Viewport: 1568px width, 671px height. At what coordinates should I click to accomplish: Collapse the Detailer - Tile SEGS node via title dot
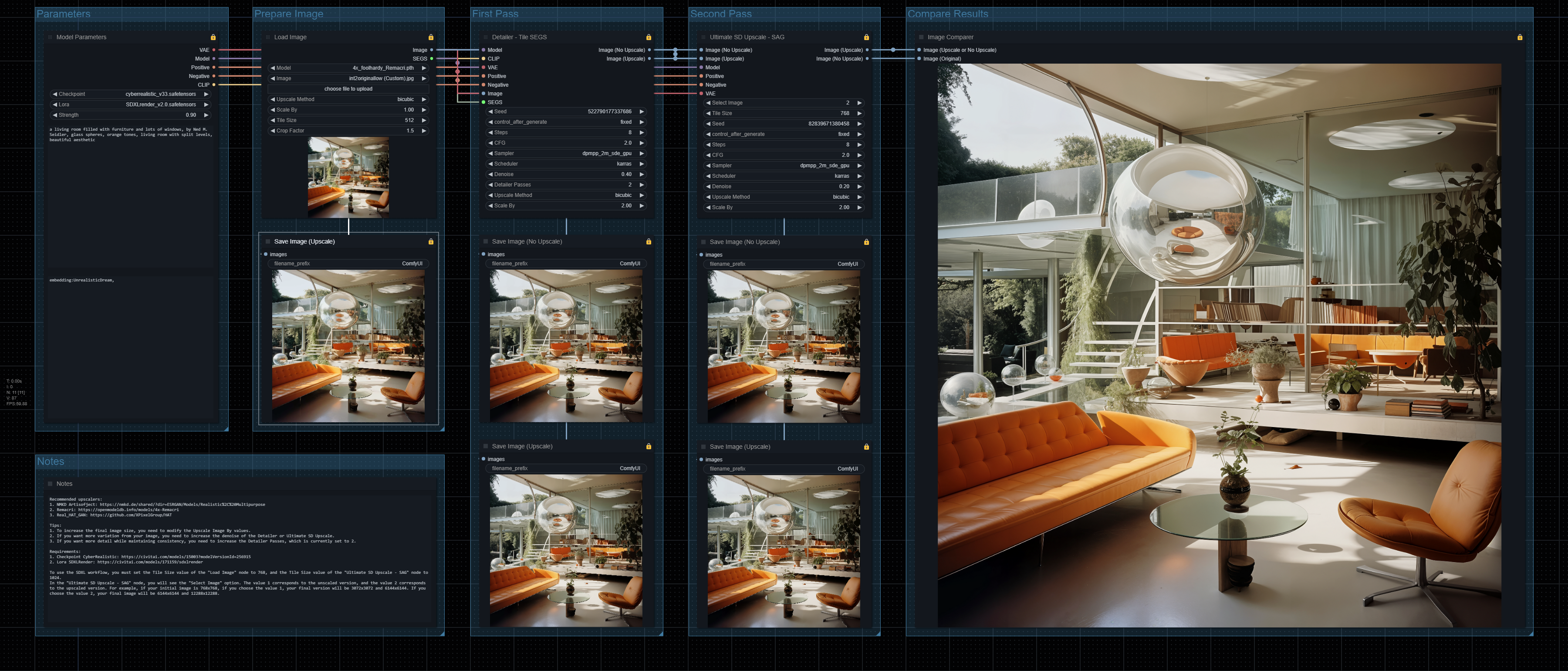[x=486, y=37]
